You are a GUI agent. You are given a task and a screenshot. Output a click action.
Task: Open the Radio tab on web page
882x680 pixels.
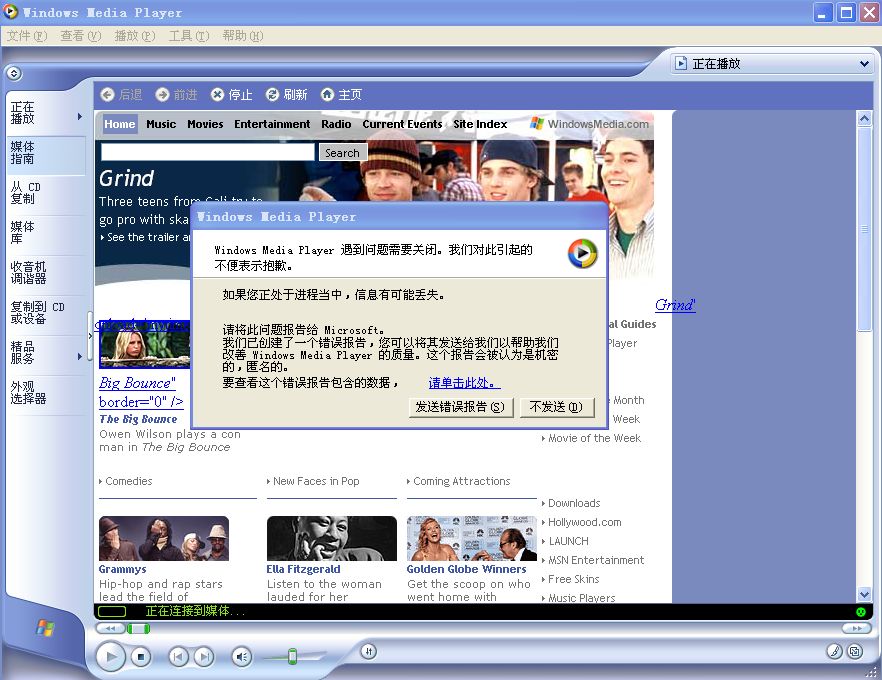[336, 124]
